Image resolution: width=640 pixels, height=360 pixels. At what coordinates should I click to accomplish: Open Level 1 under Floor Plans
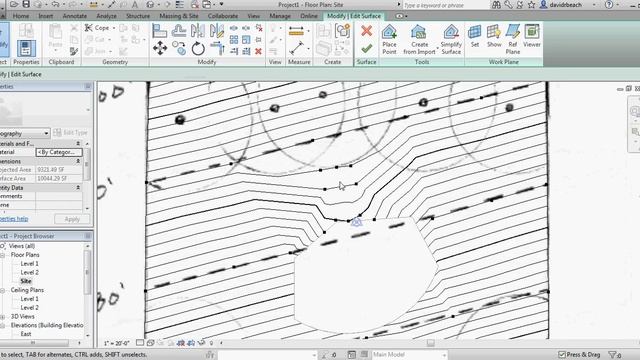coord(29,264)
